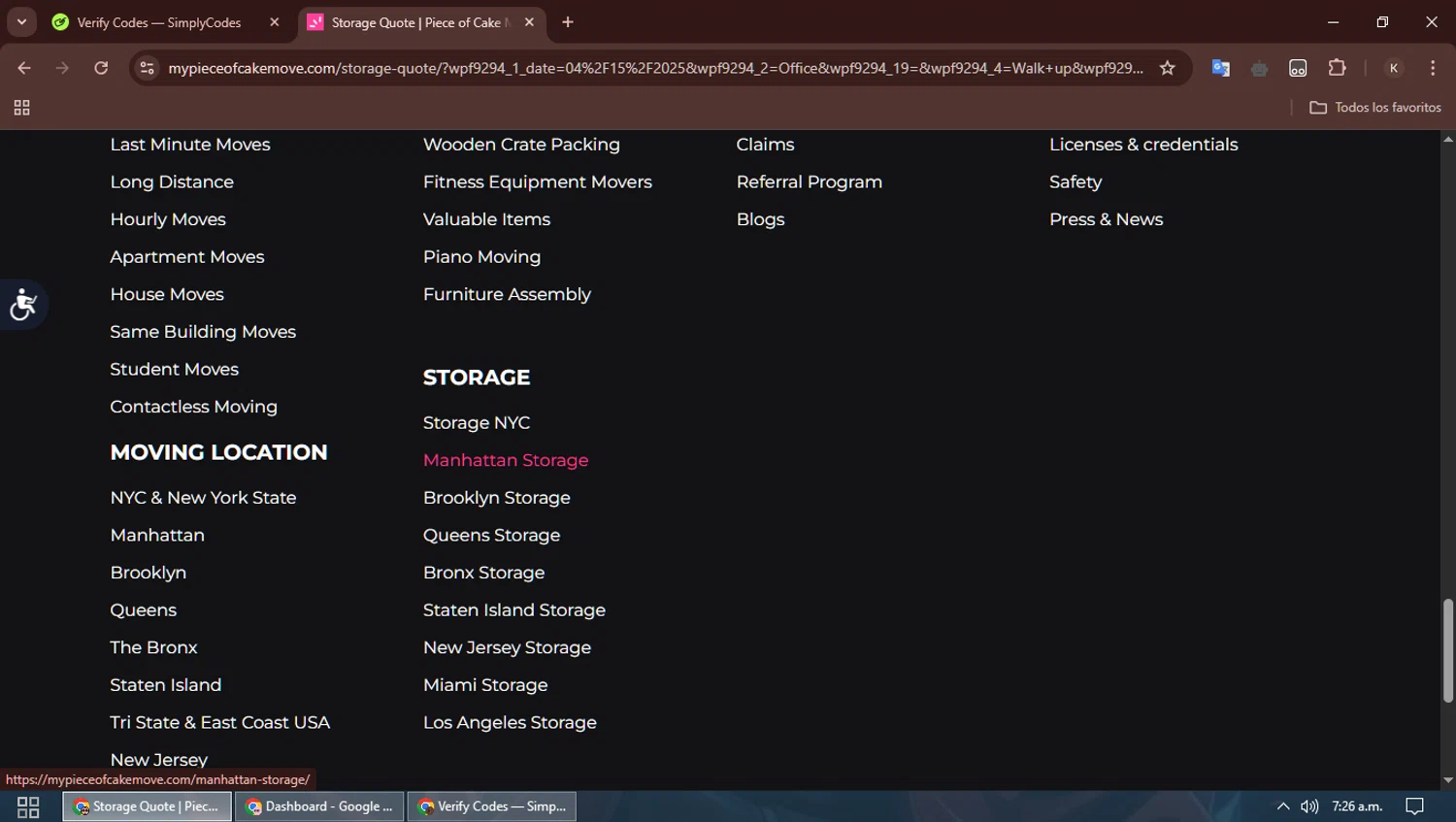Open the Queens Storage link

[x=491, y=535]
